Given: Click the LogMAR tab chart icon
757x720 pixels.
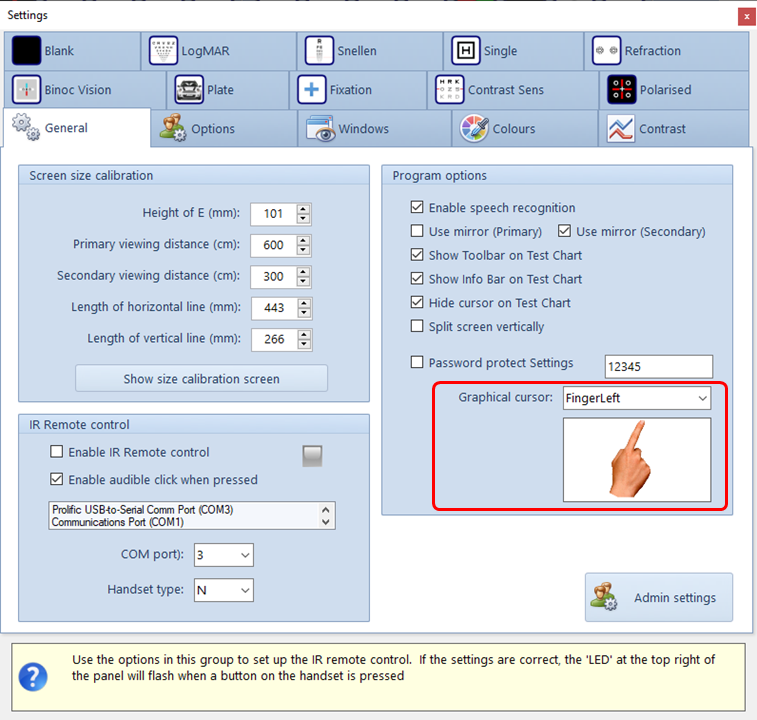Looking at the screenshot, I should [x=163, y=51].
